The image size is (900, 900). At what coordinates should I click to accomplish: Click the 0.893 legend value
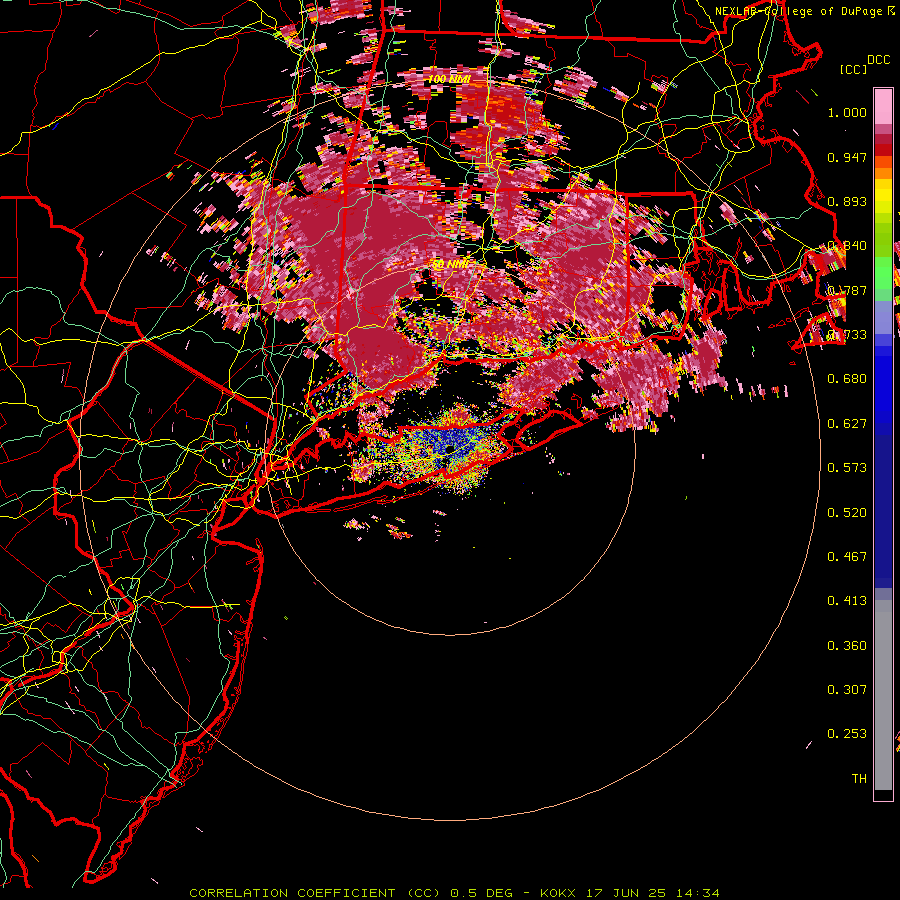[x=847, y=201]
